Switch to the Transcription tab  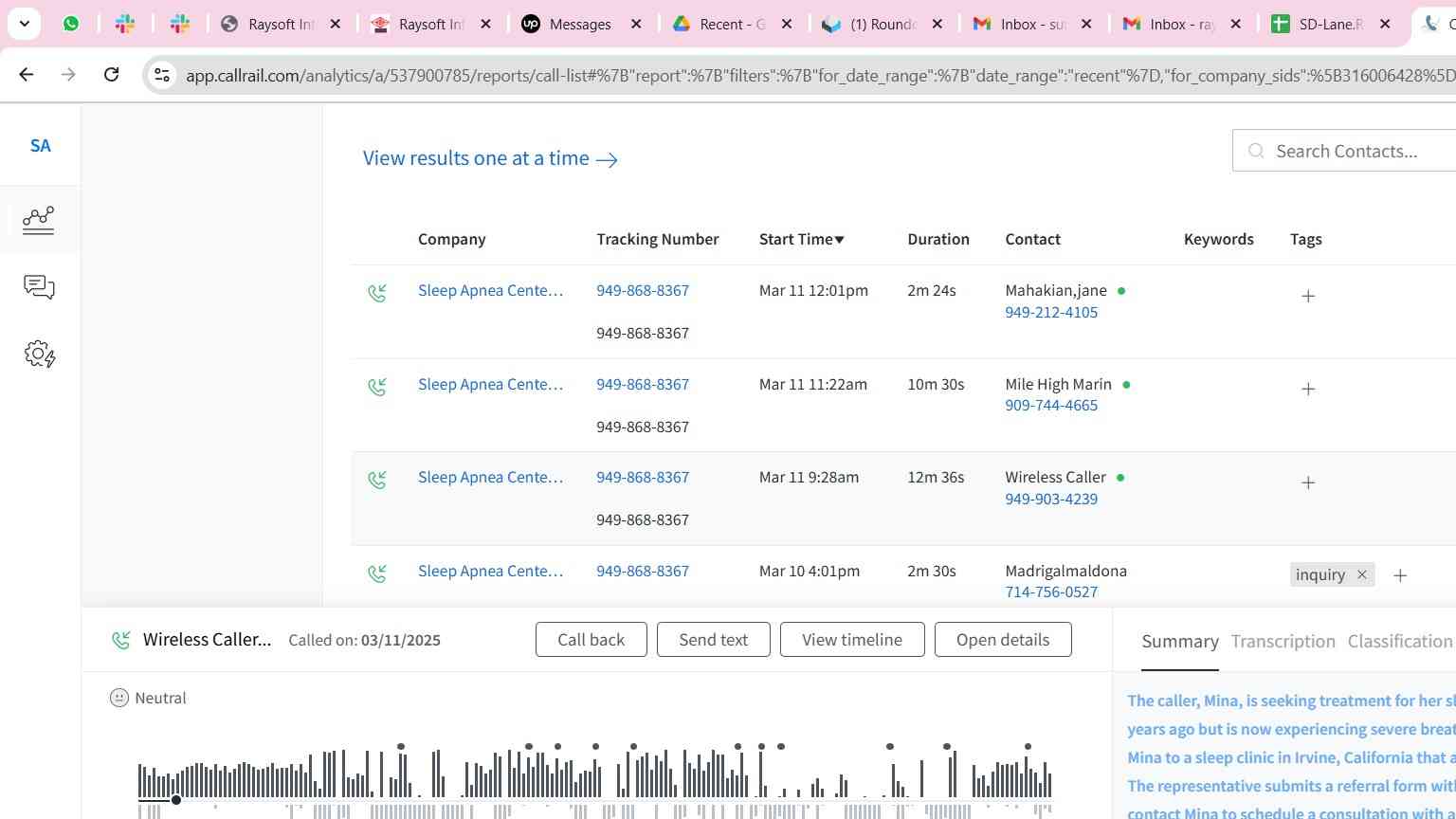pyautogui.click(x=1283, y=642)
